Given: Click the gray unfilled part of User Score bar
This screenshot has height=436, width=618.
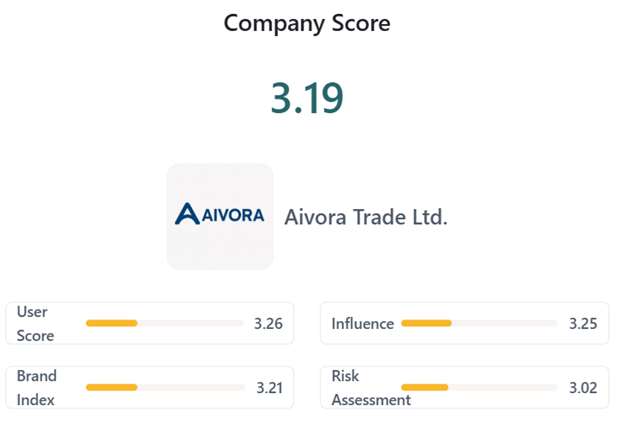Looking at the screenshot, I should pyautogui.click(x=190, y=323).
